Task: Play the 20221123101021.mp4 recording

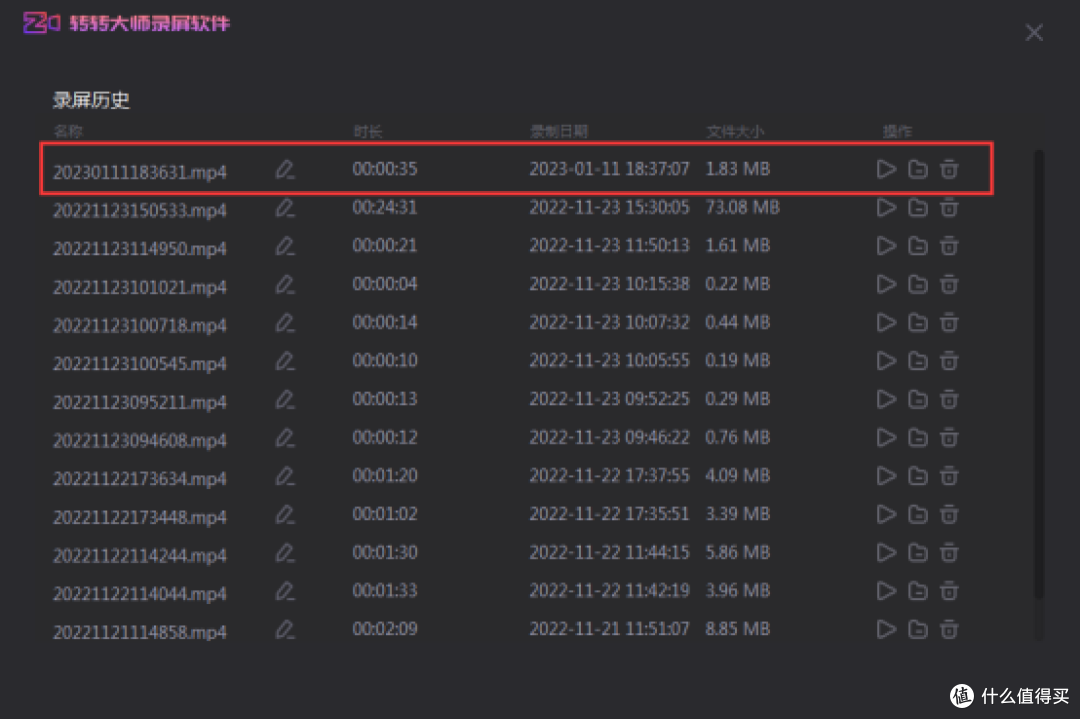Action: (x=886, y=284)
